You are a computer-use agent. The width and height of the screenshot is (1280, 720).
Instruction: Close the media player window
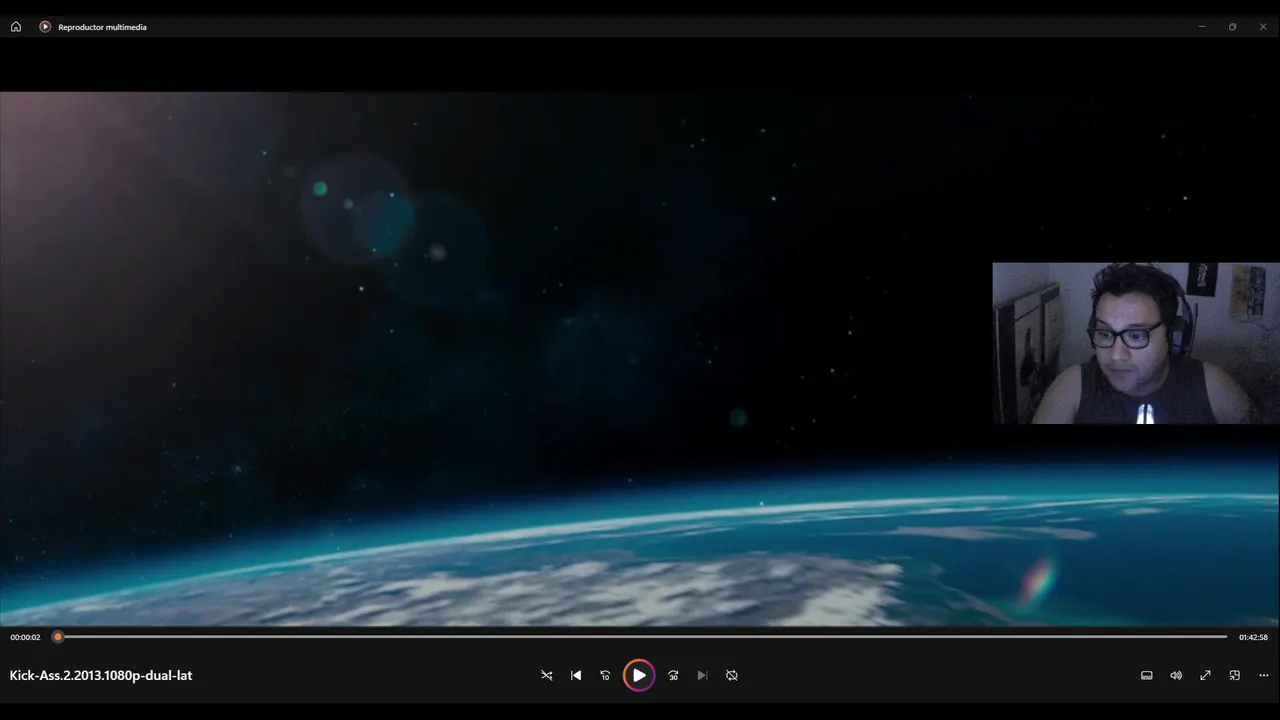(x=1263, y=27)
